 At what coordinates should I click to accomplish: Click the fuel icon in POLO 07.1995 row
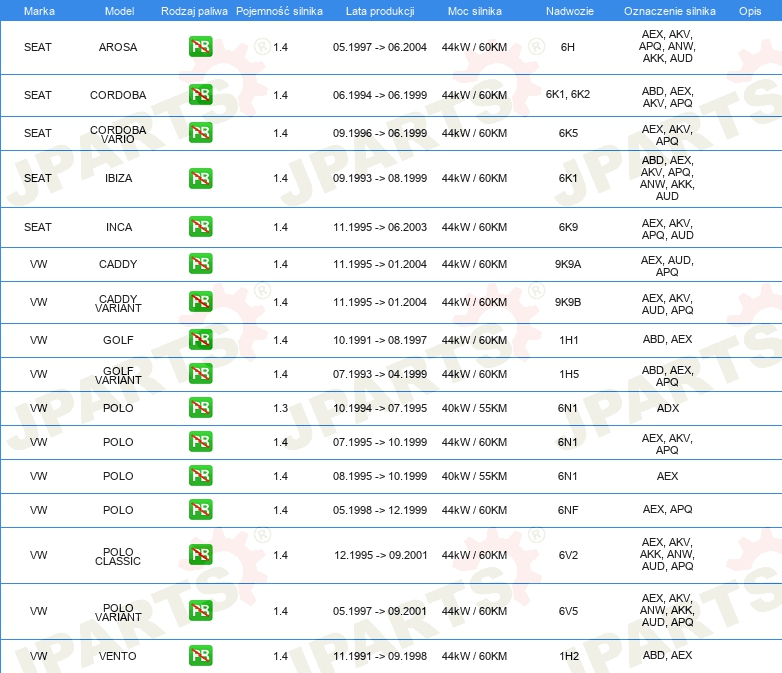point(200,442)
